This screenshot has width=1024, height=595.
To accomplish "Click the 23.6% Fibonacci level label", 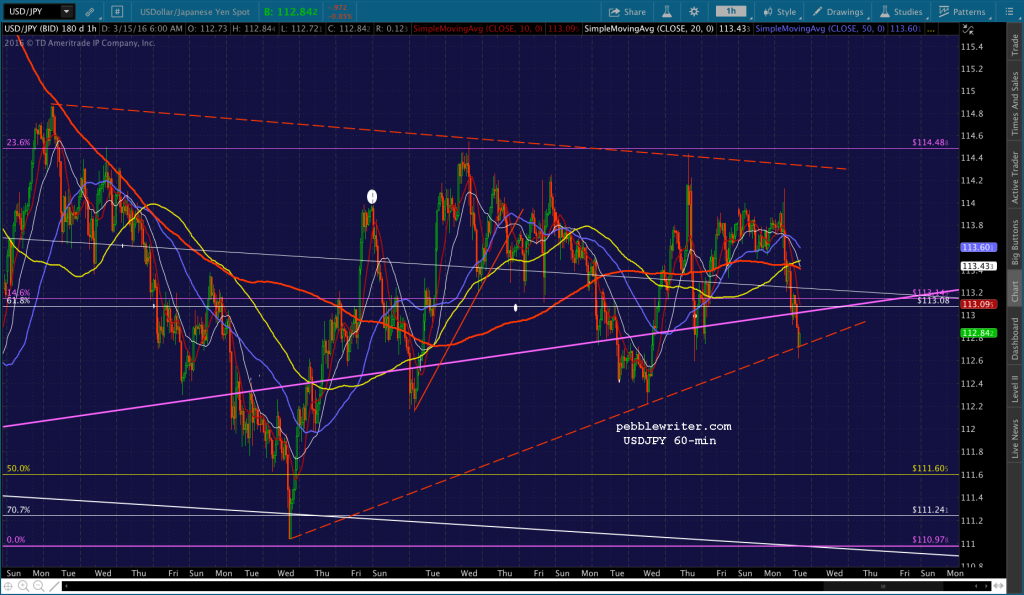I will (18, 142).
